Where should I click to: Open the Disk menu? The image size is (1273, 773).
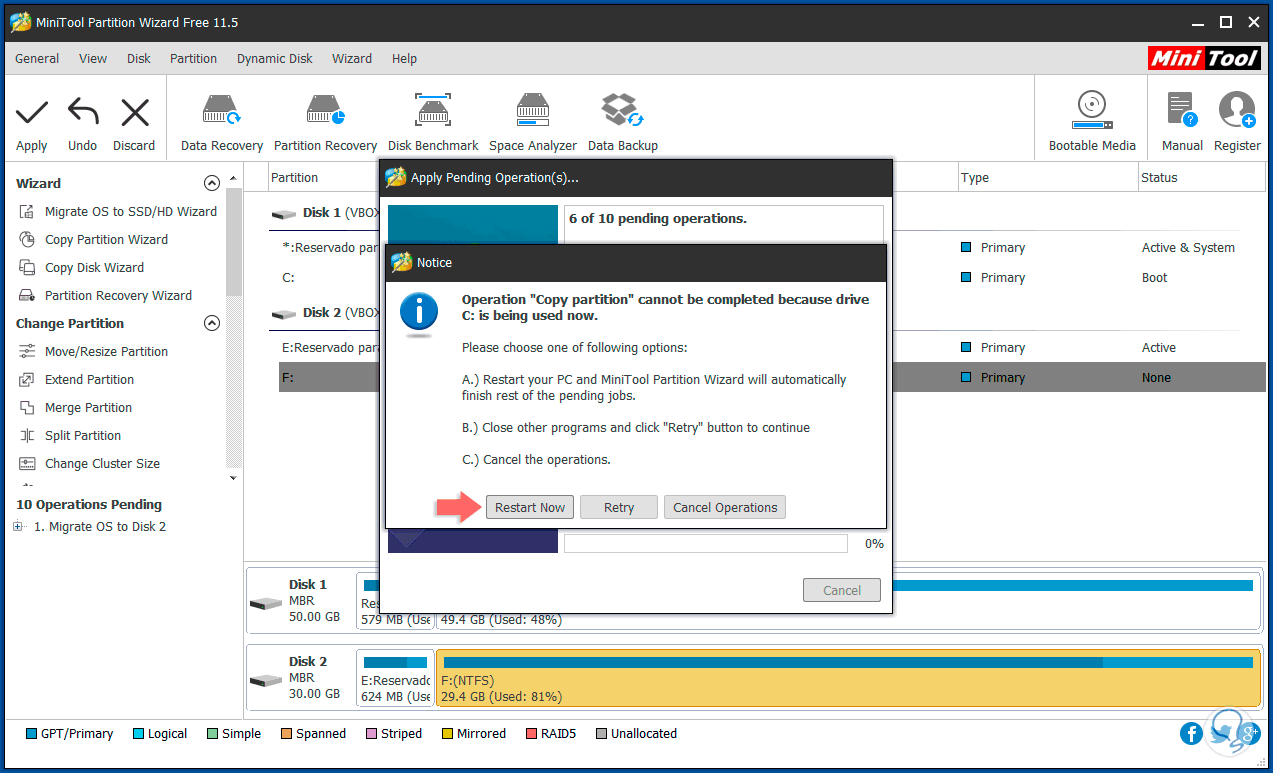[139, 58]
